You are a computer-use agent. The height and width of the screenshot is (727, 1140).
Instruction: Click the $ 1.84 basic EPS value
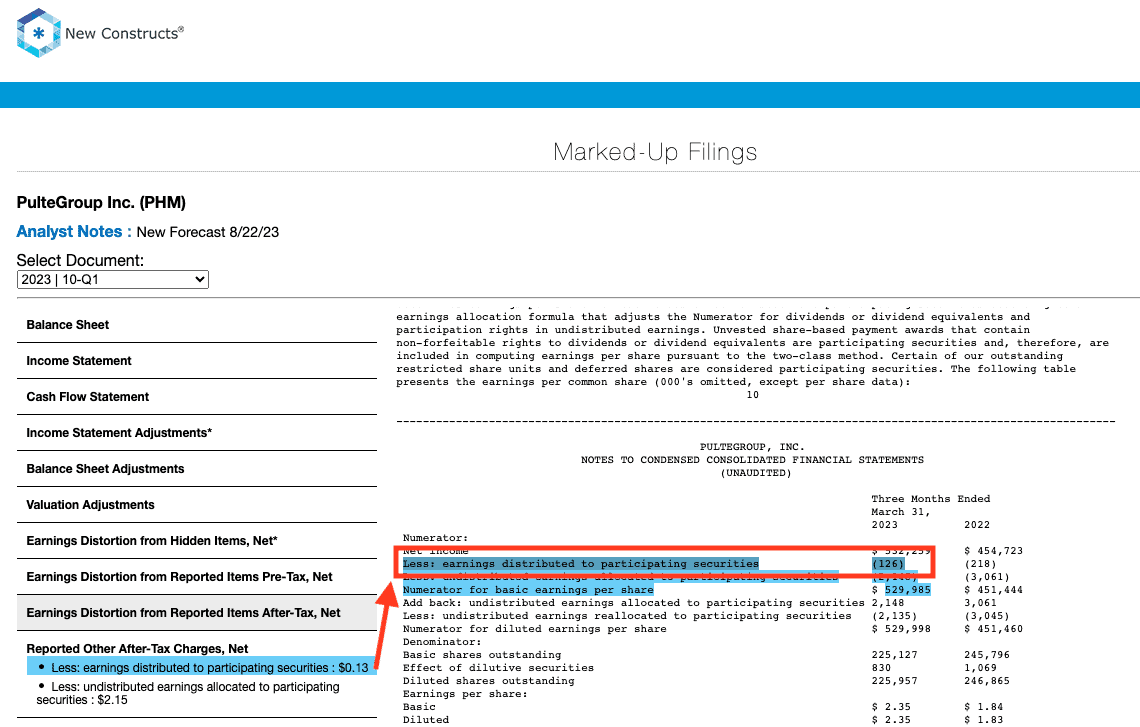984,707
